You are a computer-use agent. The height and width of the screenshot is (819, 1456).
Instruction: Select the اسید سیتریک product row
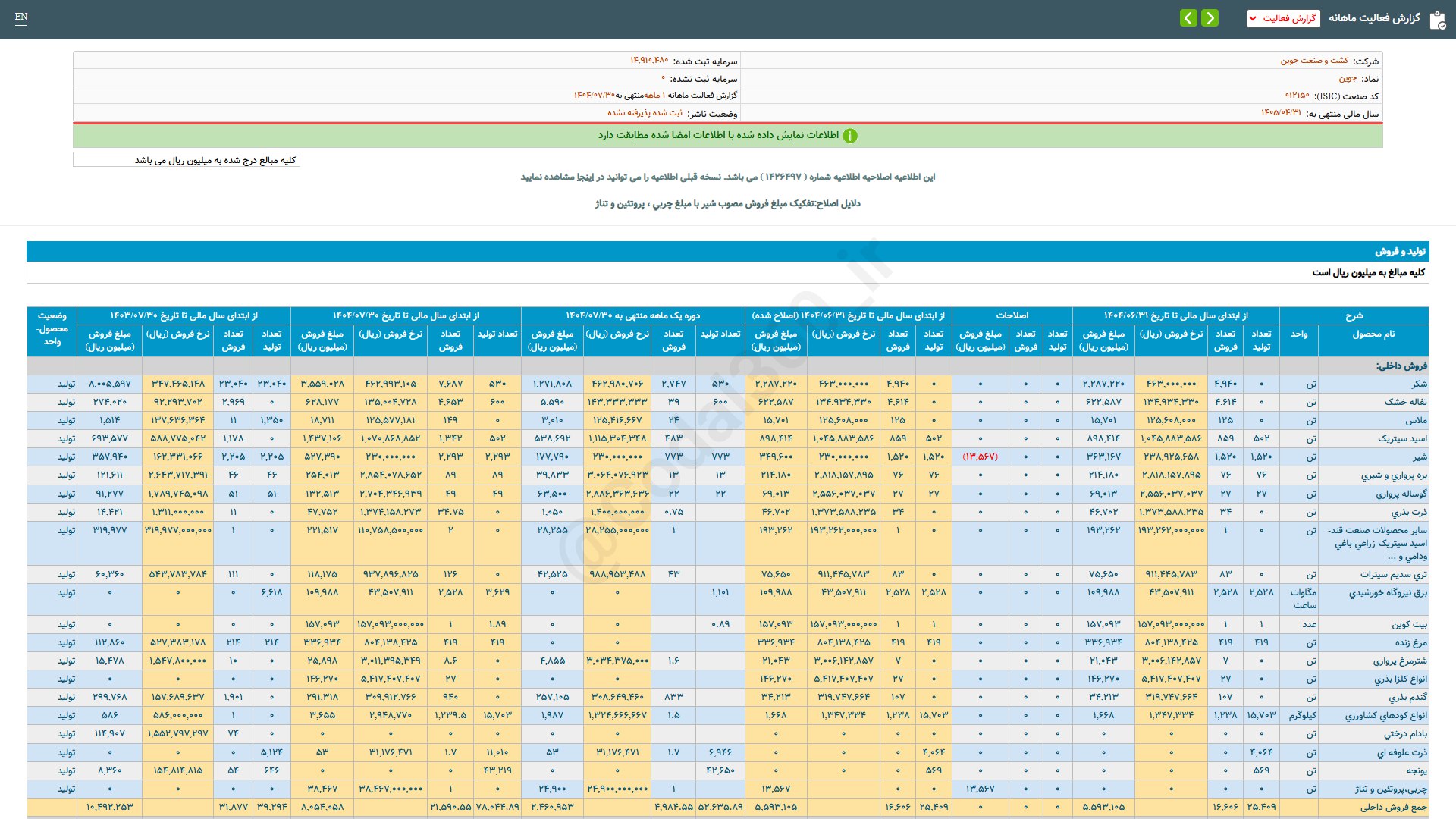[x=1402, y=438]
